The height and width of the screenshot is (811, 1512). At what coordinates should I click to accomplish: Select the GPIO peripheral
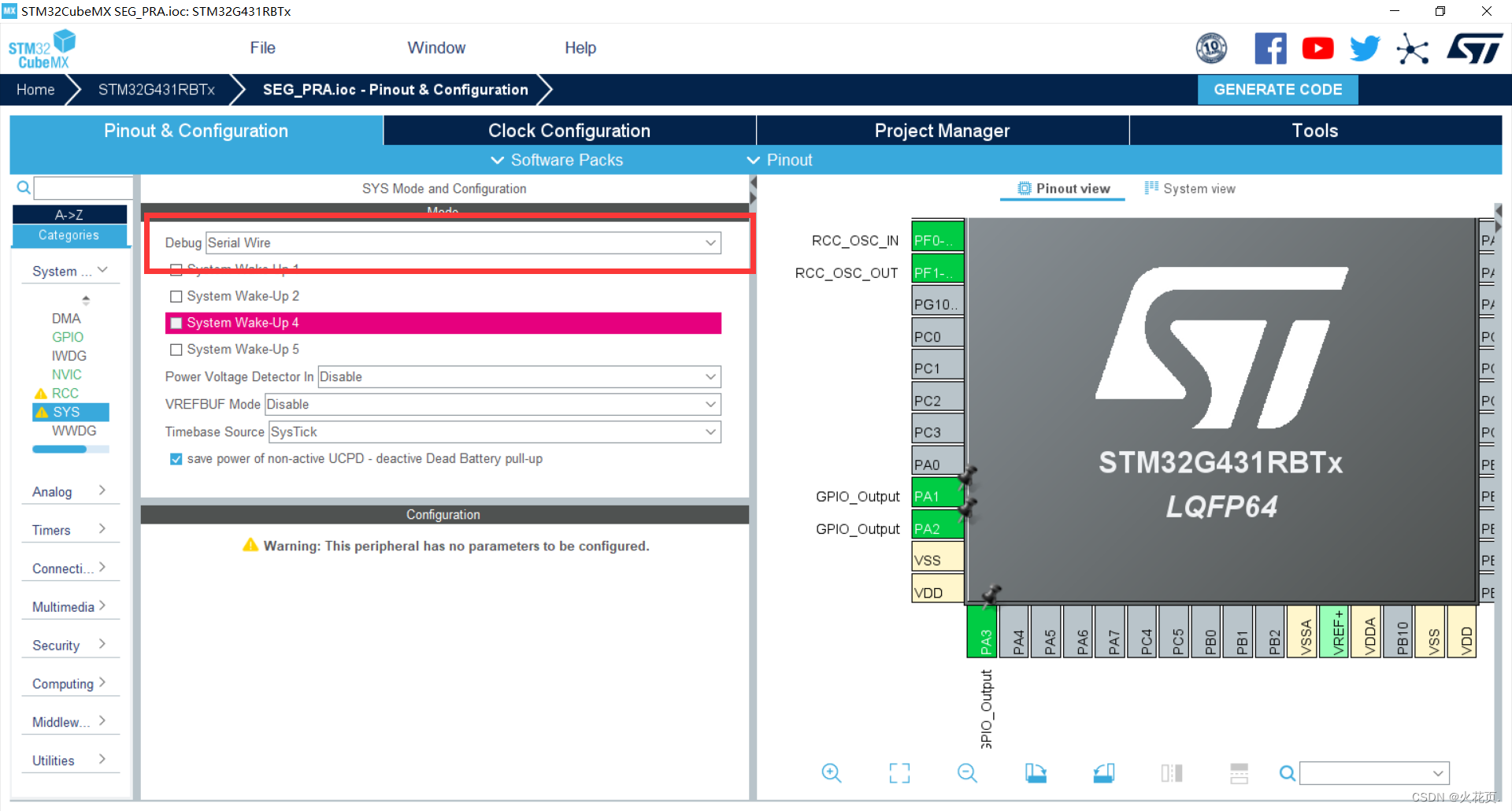[x=68, y=337]
